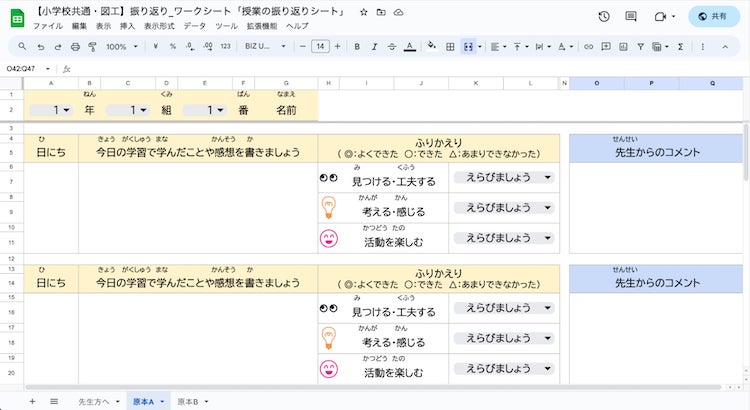Click the print icon in toolbar
Screen dimensions: 750x410
[x=72, y=47]
